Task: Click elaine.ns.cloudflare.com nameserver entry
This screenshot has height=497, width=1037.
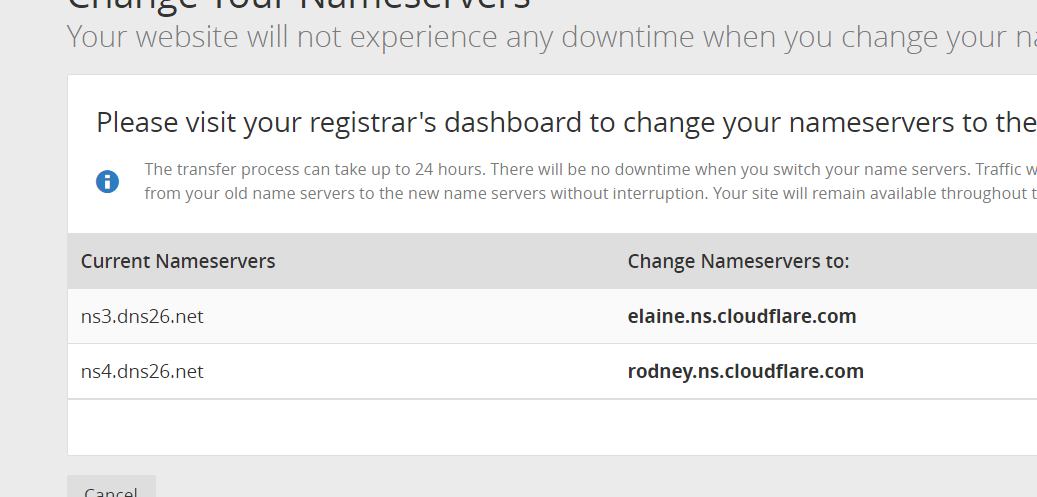Action: [741, 317]
